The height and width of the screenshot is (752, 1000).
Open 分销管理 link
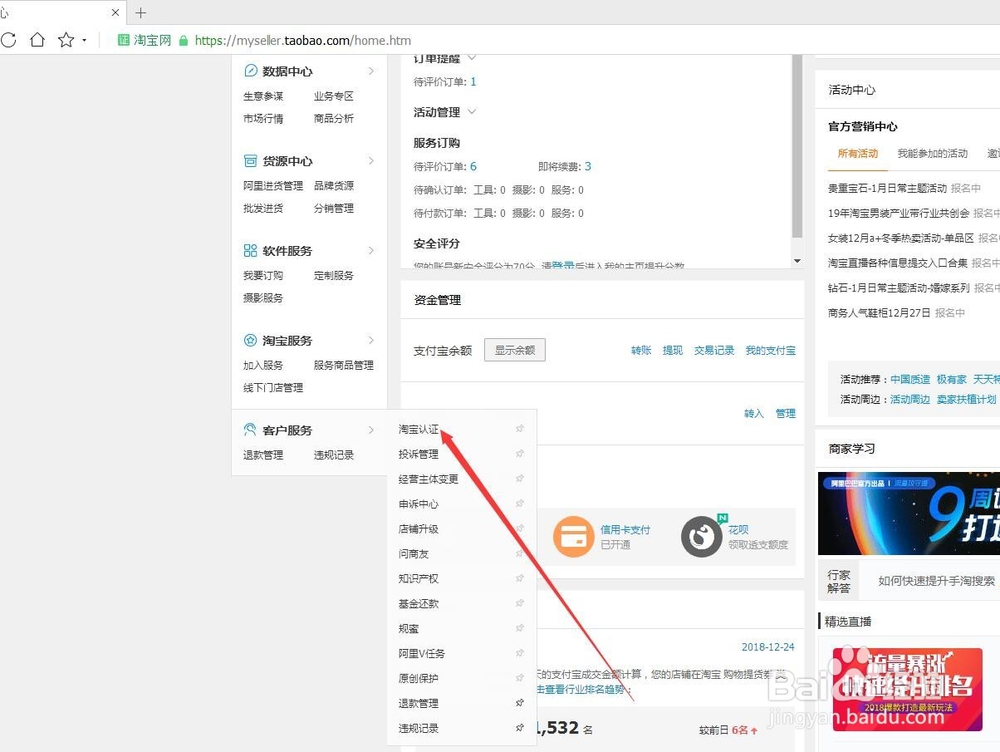click(334, 208)
